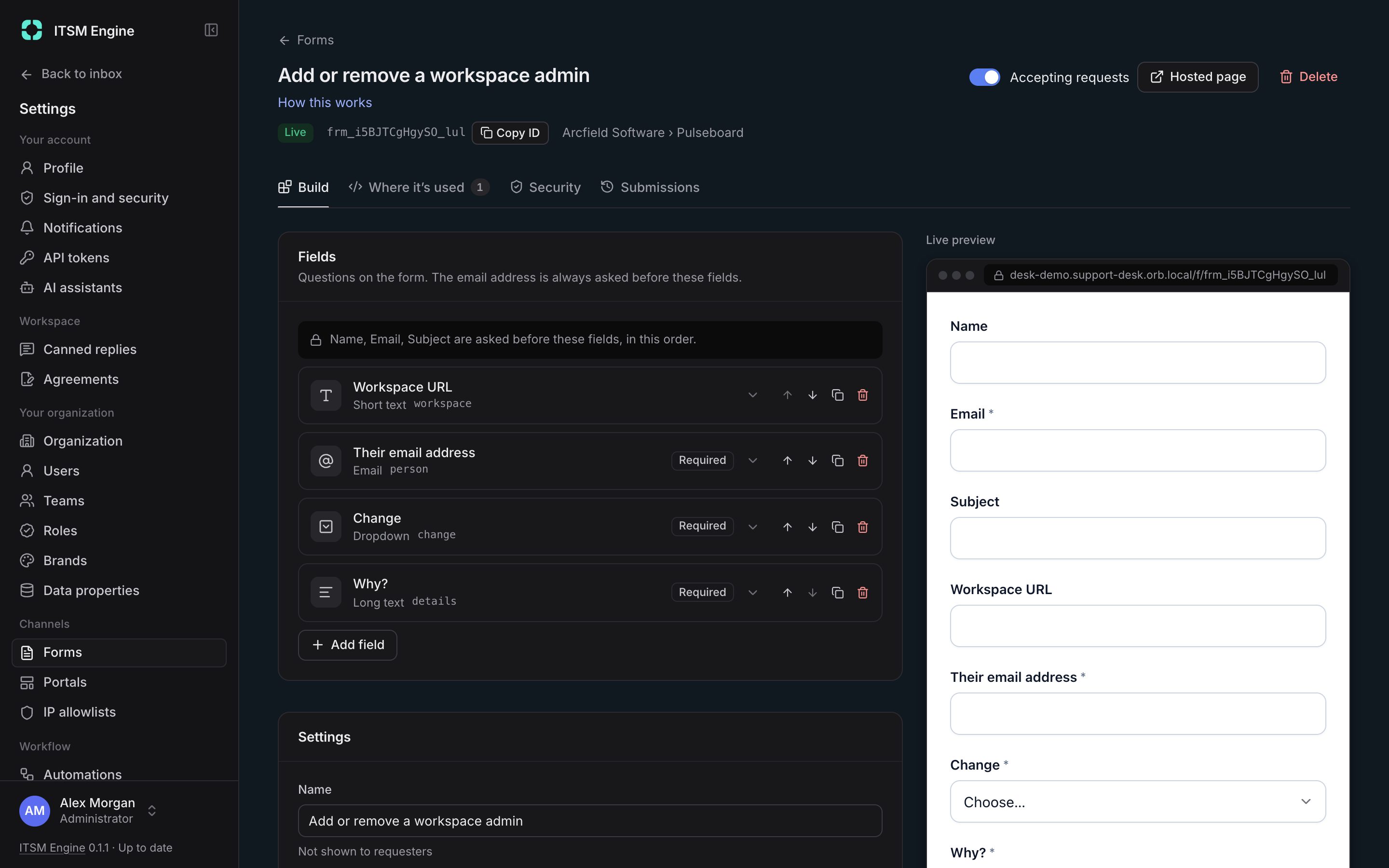Delete the Change dropdown field

[x=863, y=527]
